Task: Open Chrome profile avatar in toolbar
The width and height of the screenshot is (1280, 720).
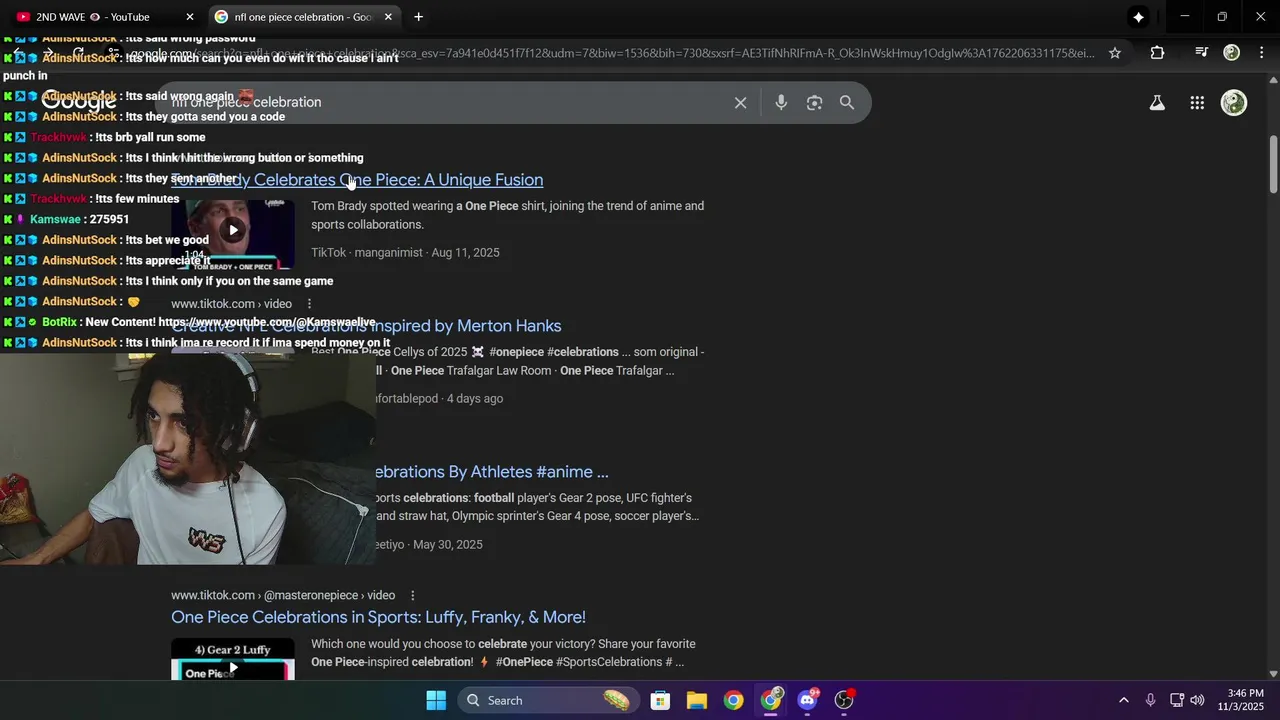Action: [x=1232, y=53]
